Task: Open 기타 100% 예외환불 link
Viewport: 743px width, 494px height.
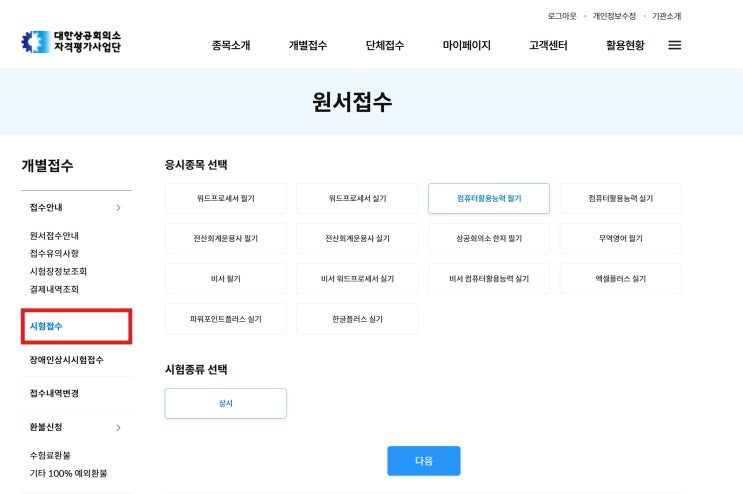Action: point(68,473)
